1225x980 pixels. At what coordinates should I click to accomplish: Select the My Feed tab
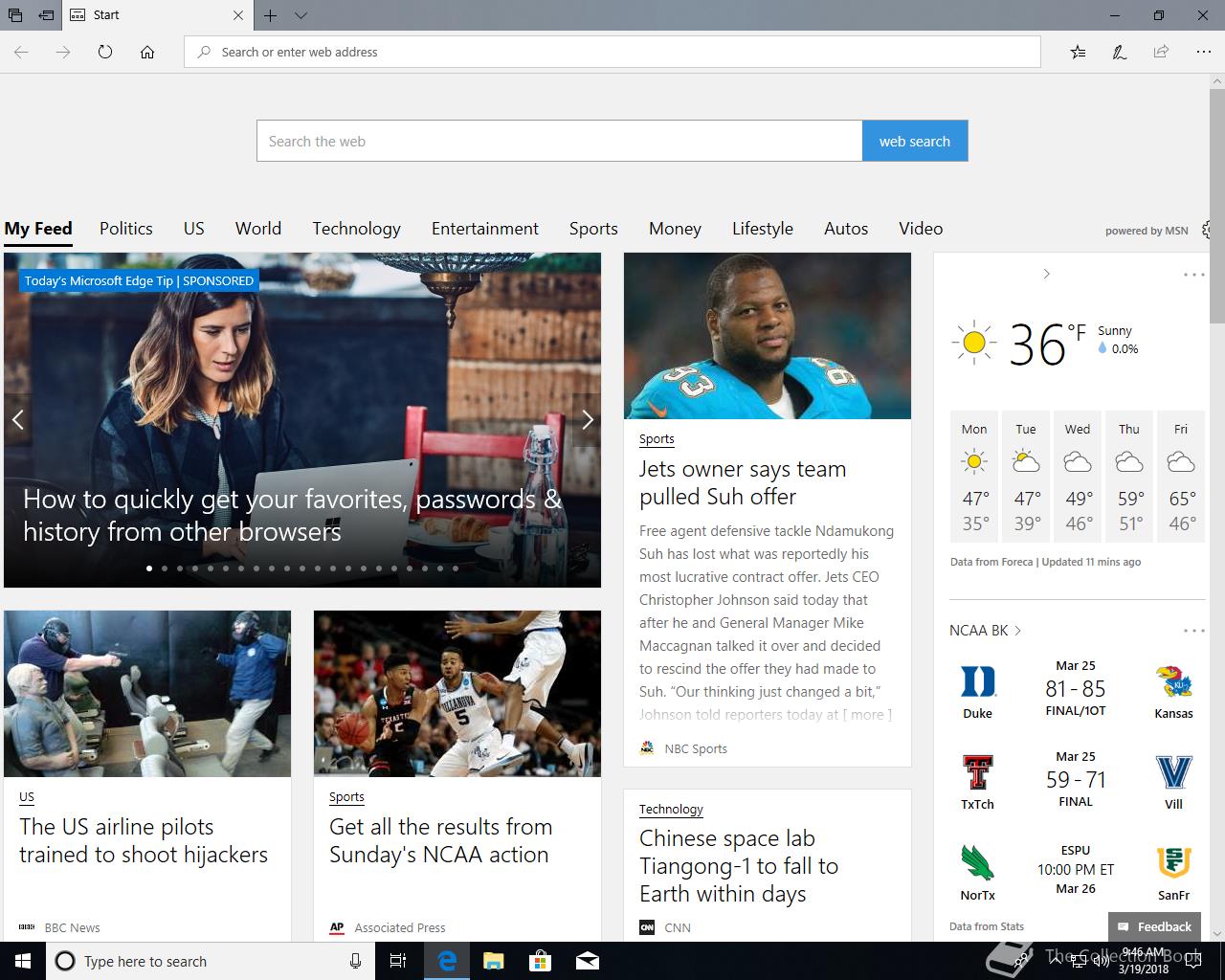(x=38, y=229)
